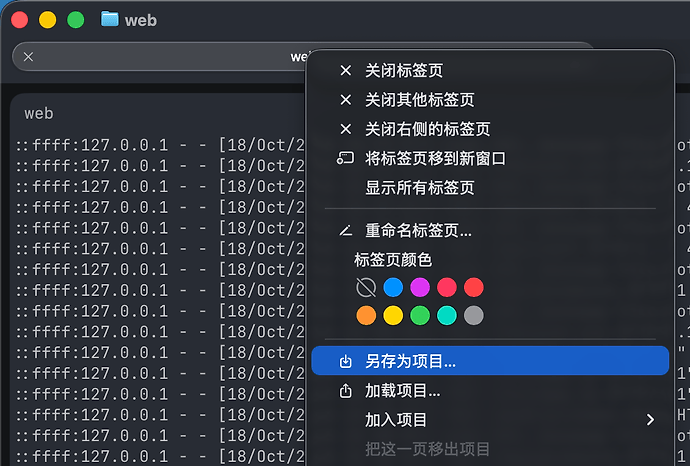Pick the green tab color

click(420, 316)
